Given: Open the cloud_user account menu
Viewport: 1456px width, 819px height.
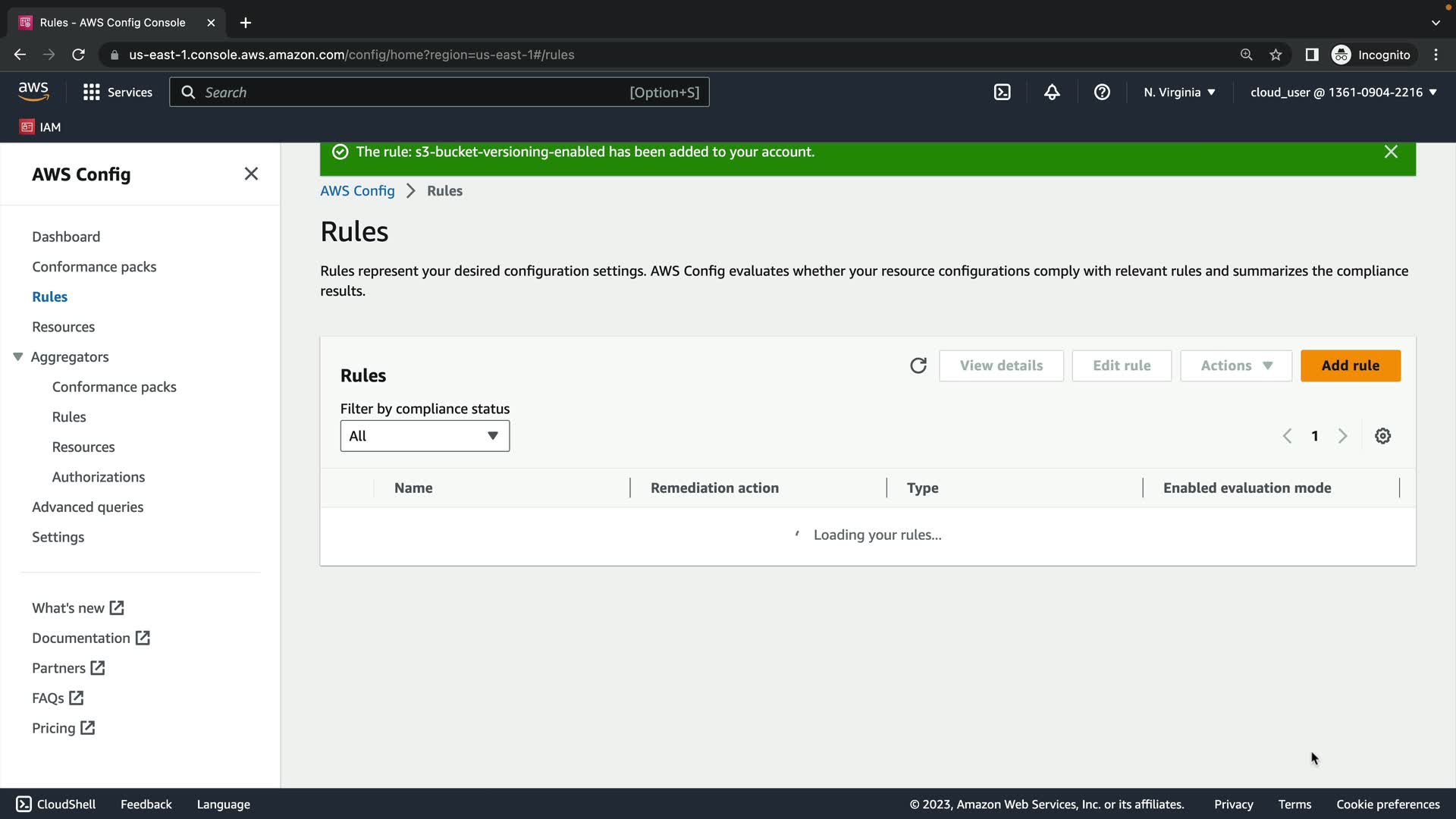Looking at the screenshot, I should click(x=1343, y=93).
